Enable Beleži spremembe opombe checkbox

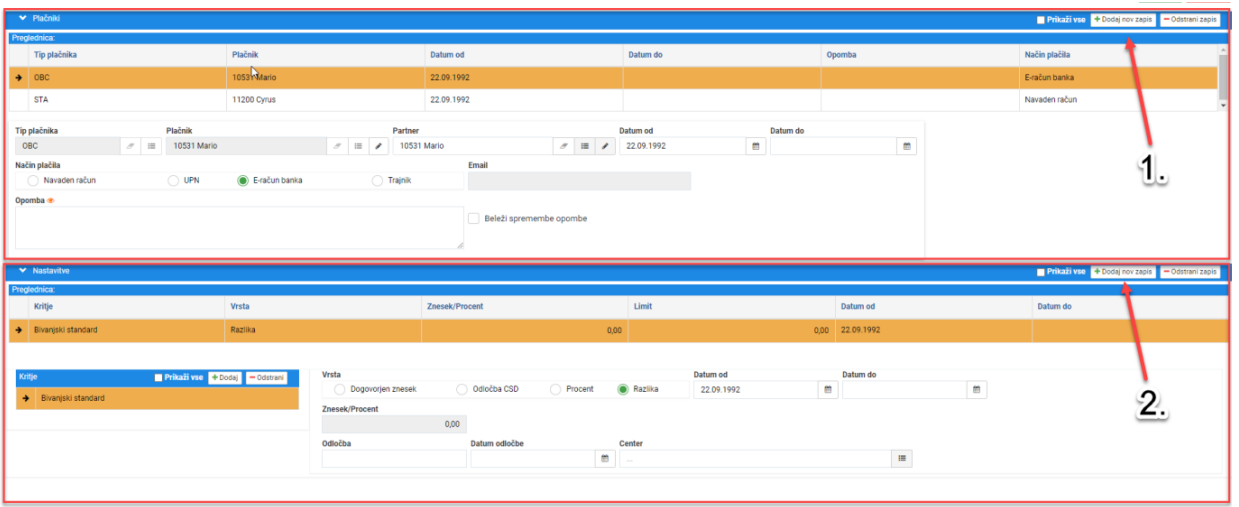pos(474,218)
